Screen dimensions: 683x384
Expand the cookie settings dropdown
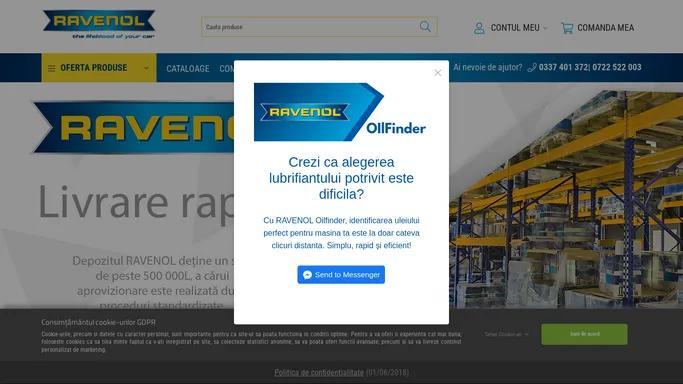(x=507, y=334)
